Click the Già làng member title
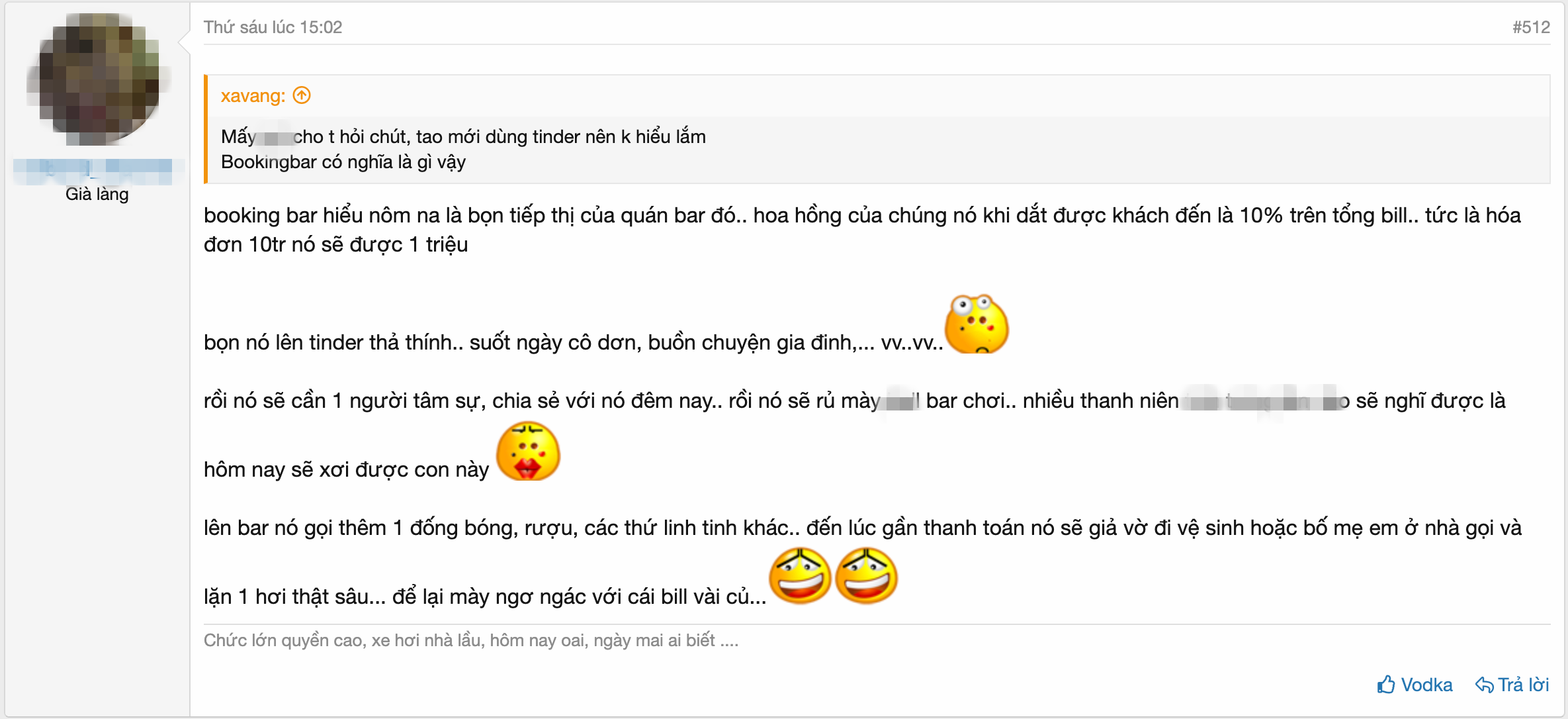The width and height of the screenshot is (1568, 719). tap(97, 194)
